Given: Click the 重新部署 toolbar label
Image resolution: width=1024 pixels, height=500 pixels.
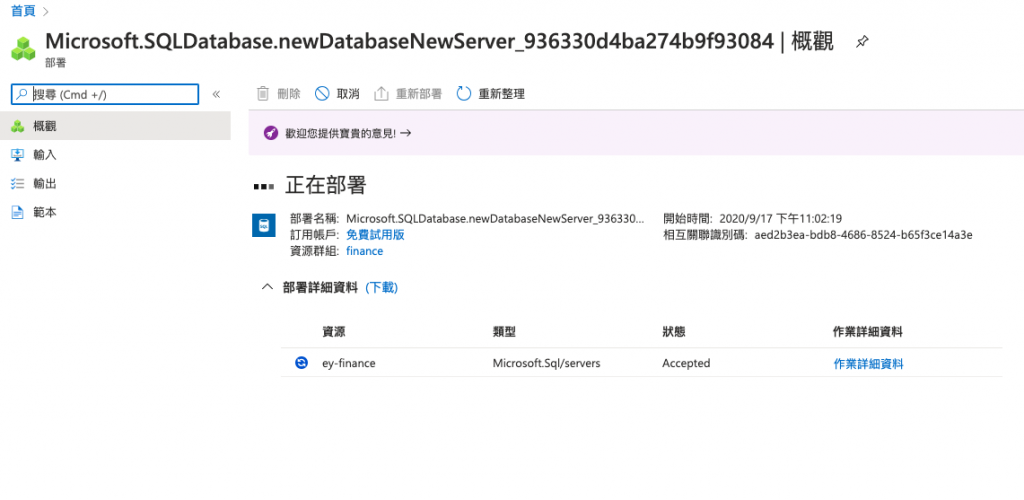Looking at the screenshot, I should [419, 94].
